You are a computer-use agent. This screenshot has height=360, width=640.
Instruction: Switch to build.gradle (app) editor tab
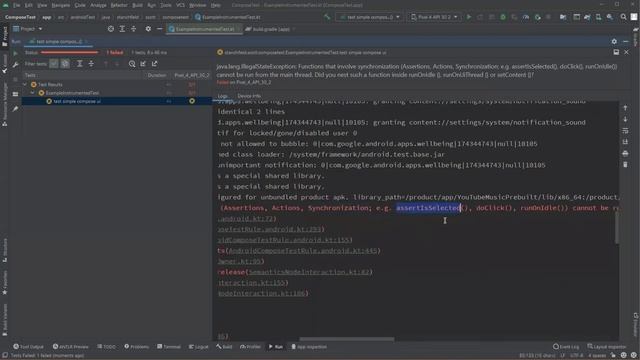click(x=270, y=29)
